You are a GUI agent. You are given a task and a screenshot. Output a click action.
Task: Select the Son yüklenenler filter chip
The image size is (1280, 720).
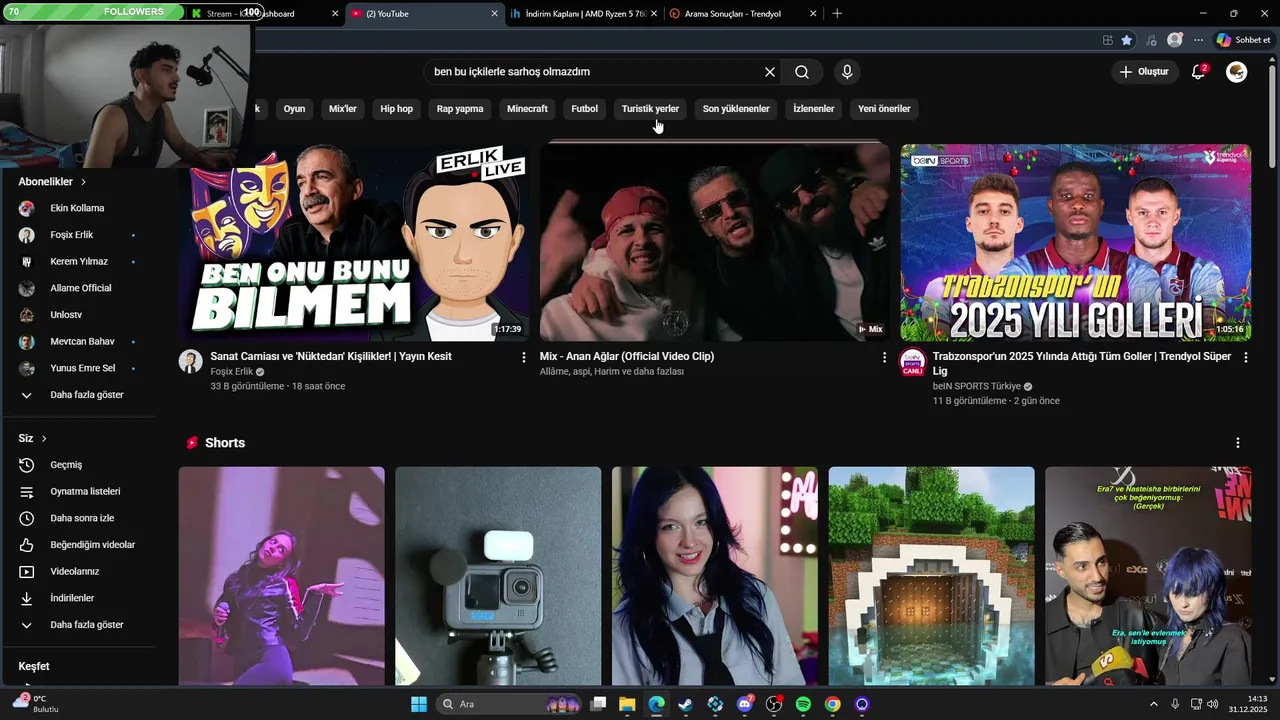pos(736,109)
